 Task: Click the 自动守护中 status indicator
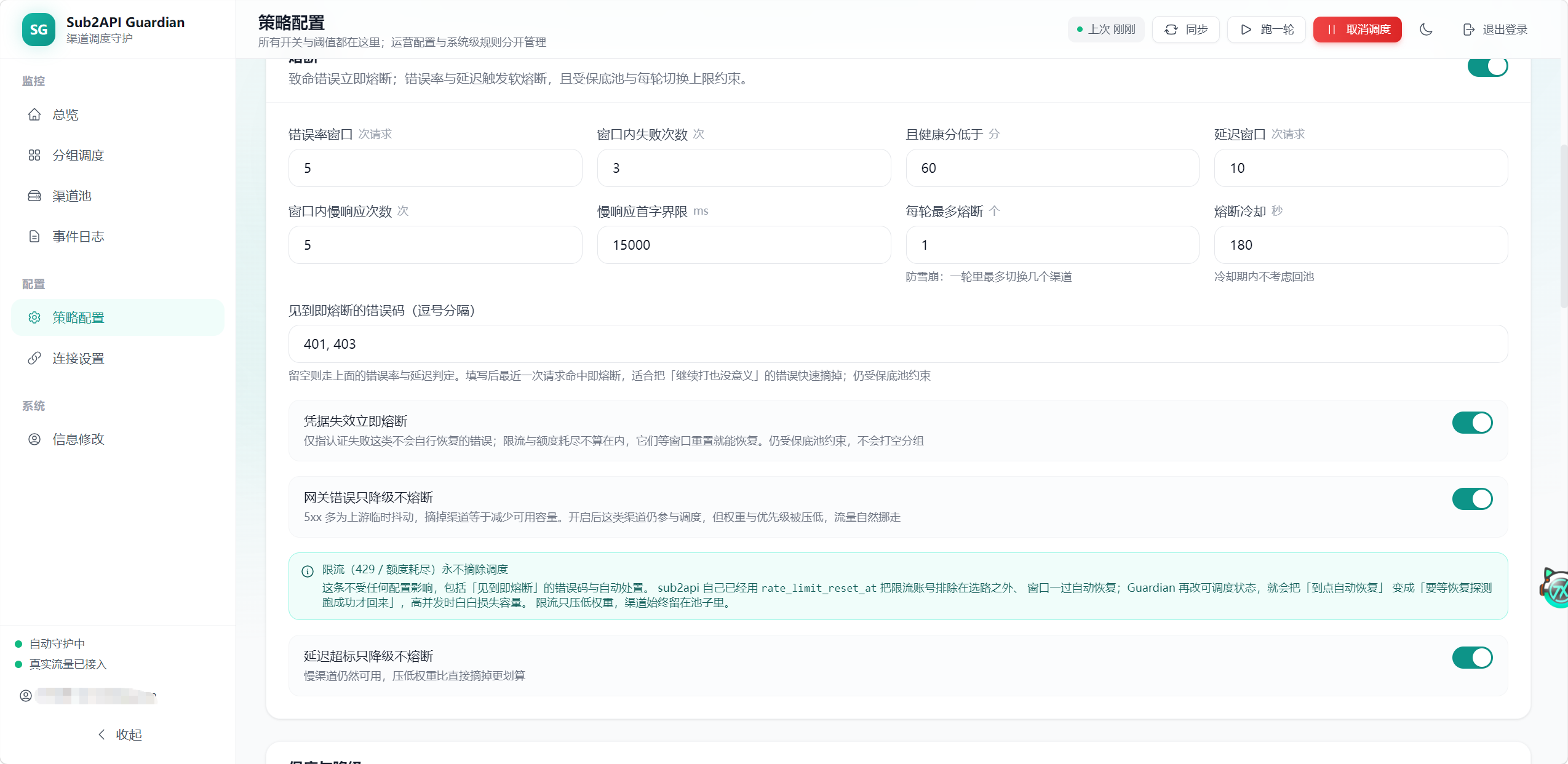point(50,644)
